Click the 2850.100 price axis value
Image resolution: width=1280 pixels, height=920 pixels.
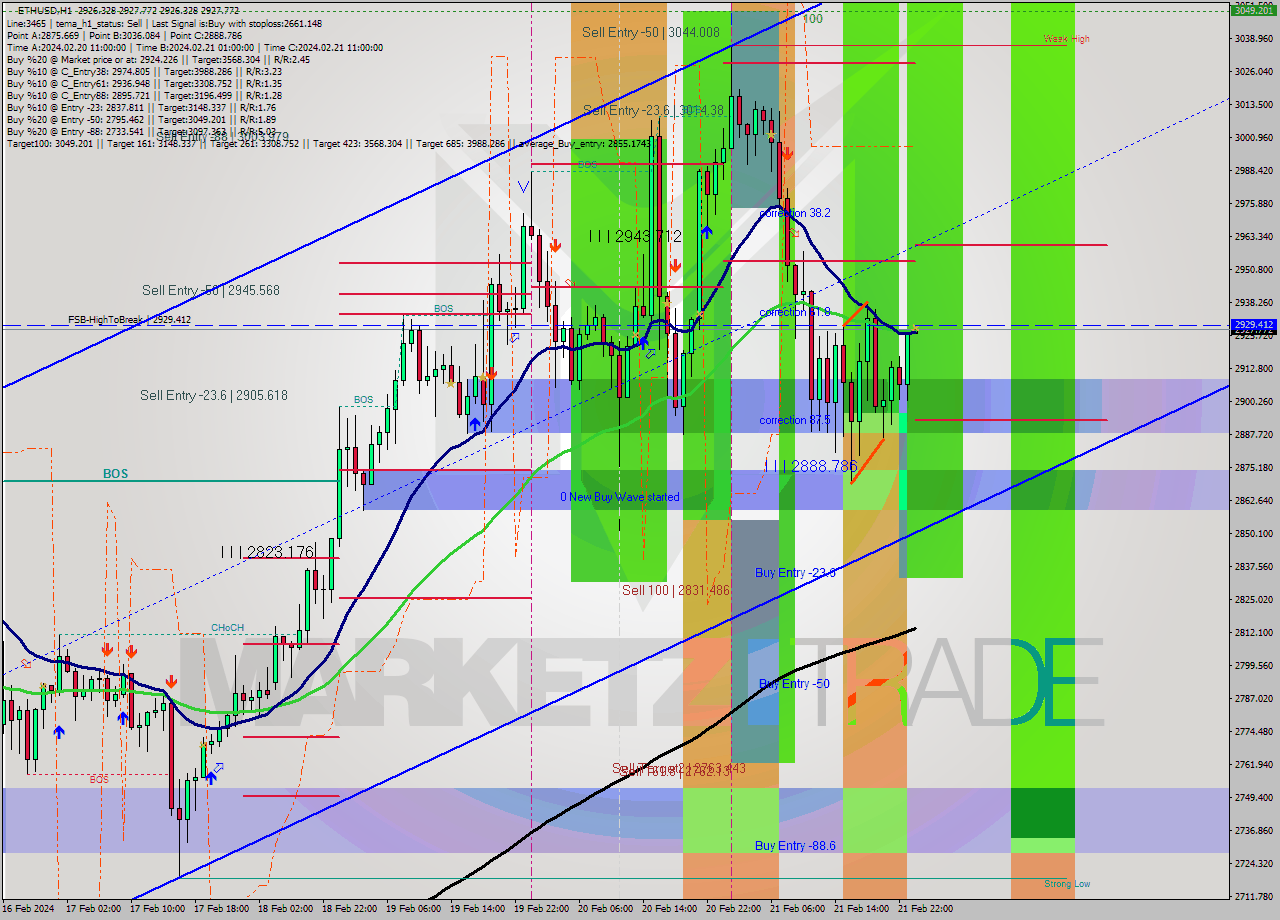coord(1253,533)
